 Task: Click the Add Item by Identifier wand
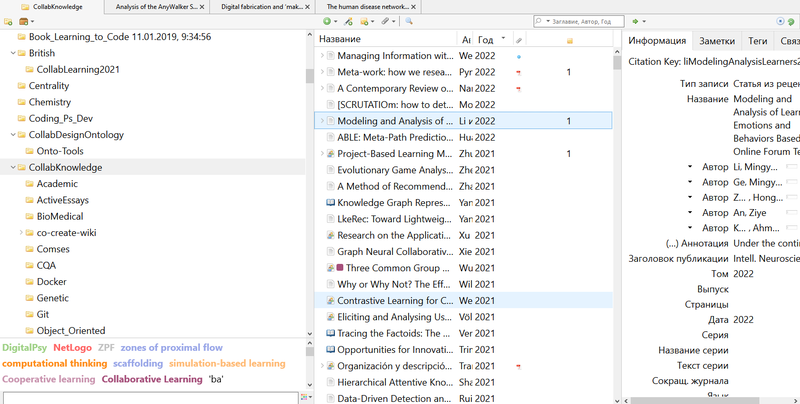[348, 20]
